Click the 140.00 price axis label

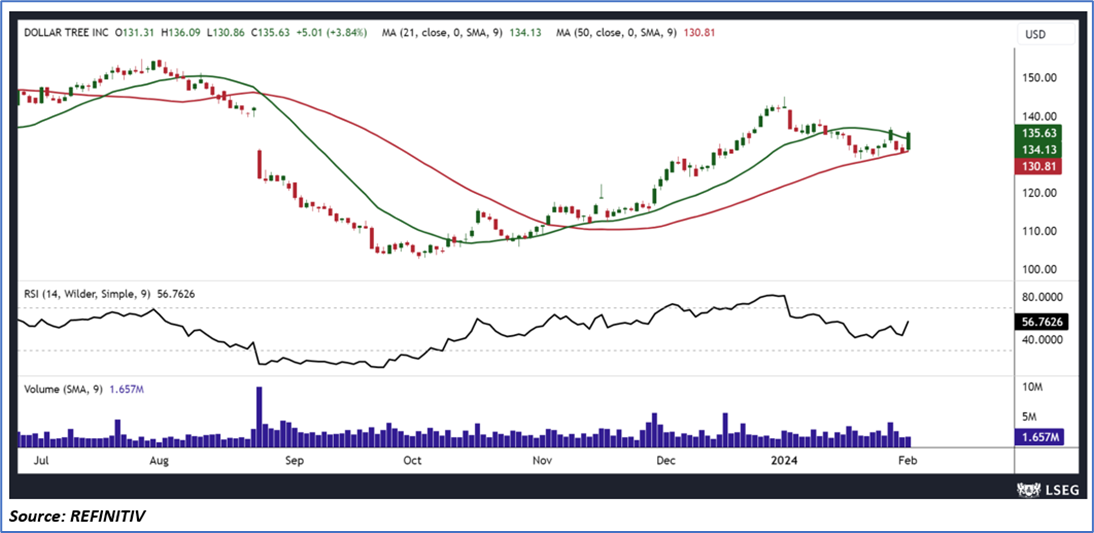point(1042,117)
